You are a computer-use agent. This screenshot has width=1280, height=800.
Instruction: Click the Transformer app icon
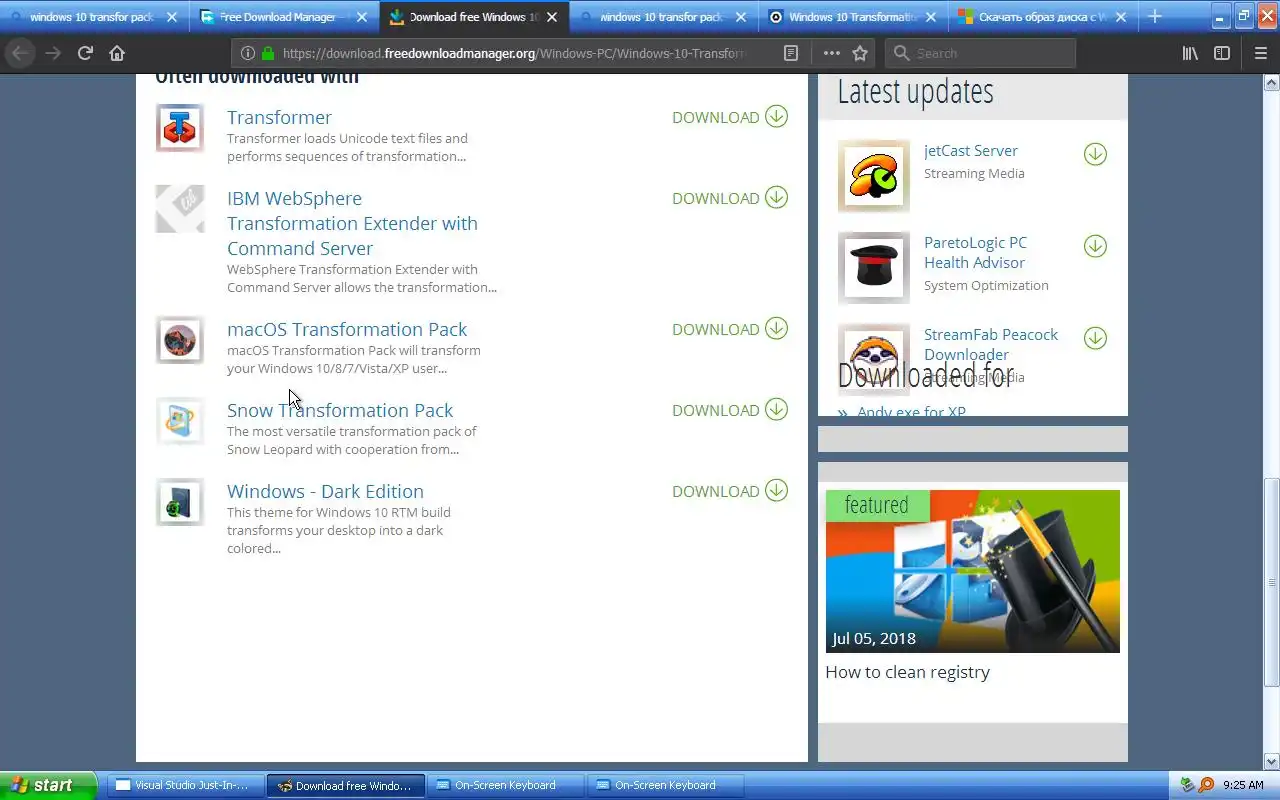[180, 128]
